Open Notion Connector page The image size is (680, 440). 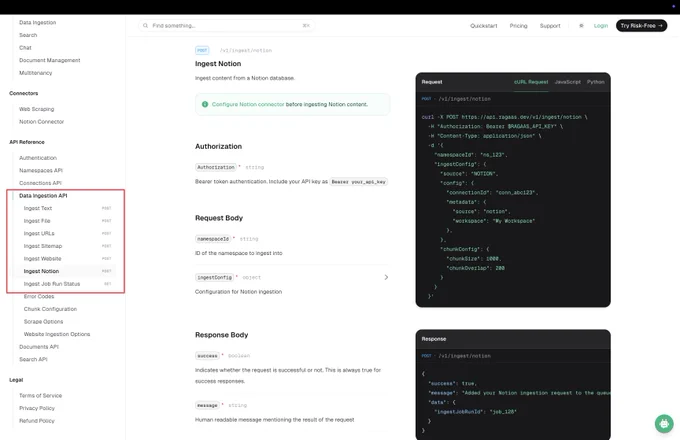coord(42,122)
